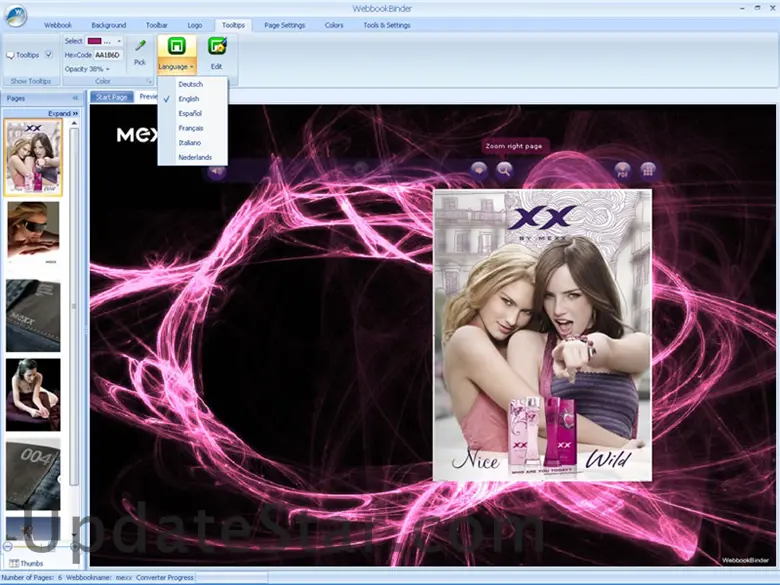Open the Background ribbon tab
This screenshot has width=780, height=585.
point(109,25)
